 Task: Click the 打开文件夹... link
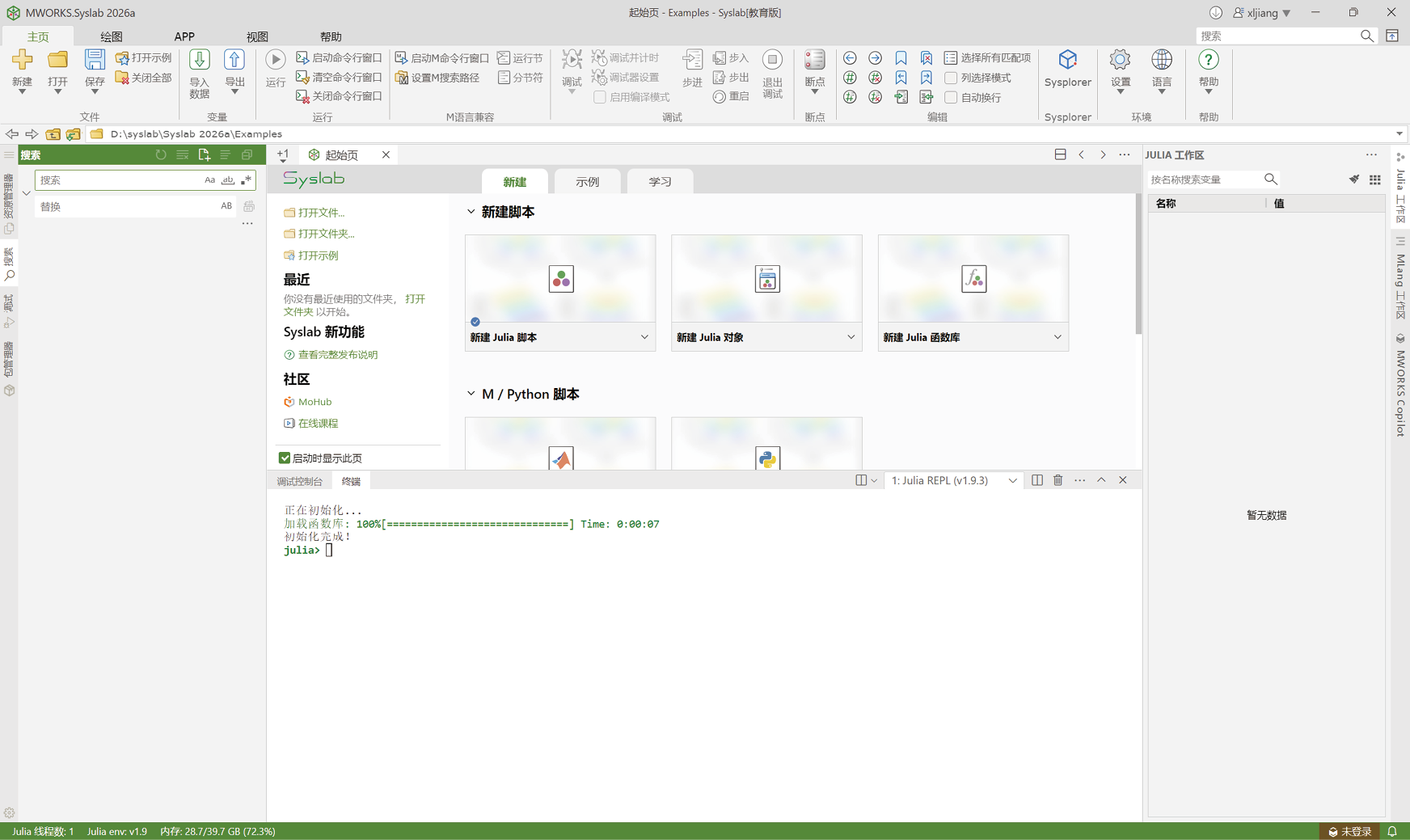(326, 234)
